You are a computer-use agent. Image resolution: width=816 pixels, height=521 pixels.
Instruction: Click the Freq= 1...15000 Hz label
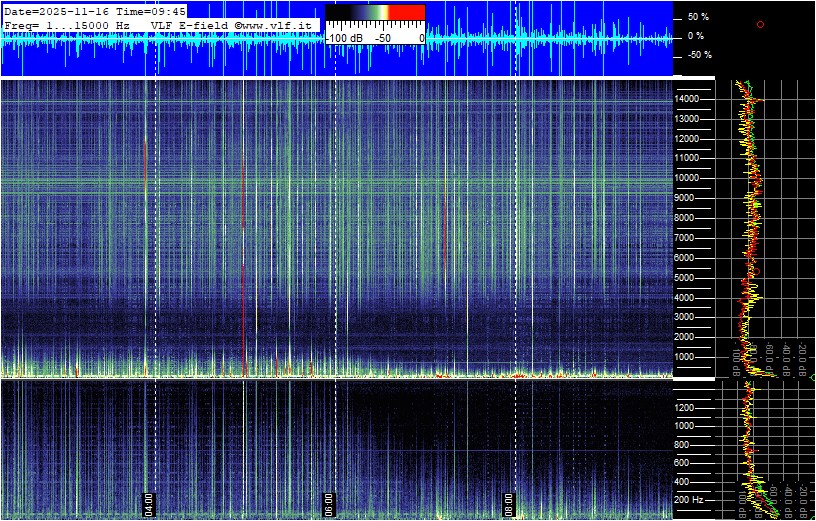pyautogui.click(x=67, y=24)
